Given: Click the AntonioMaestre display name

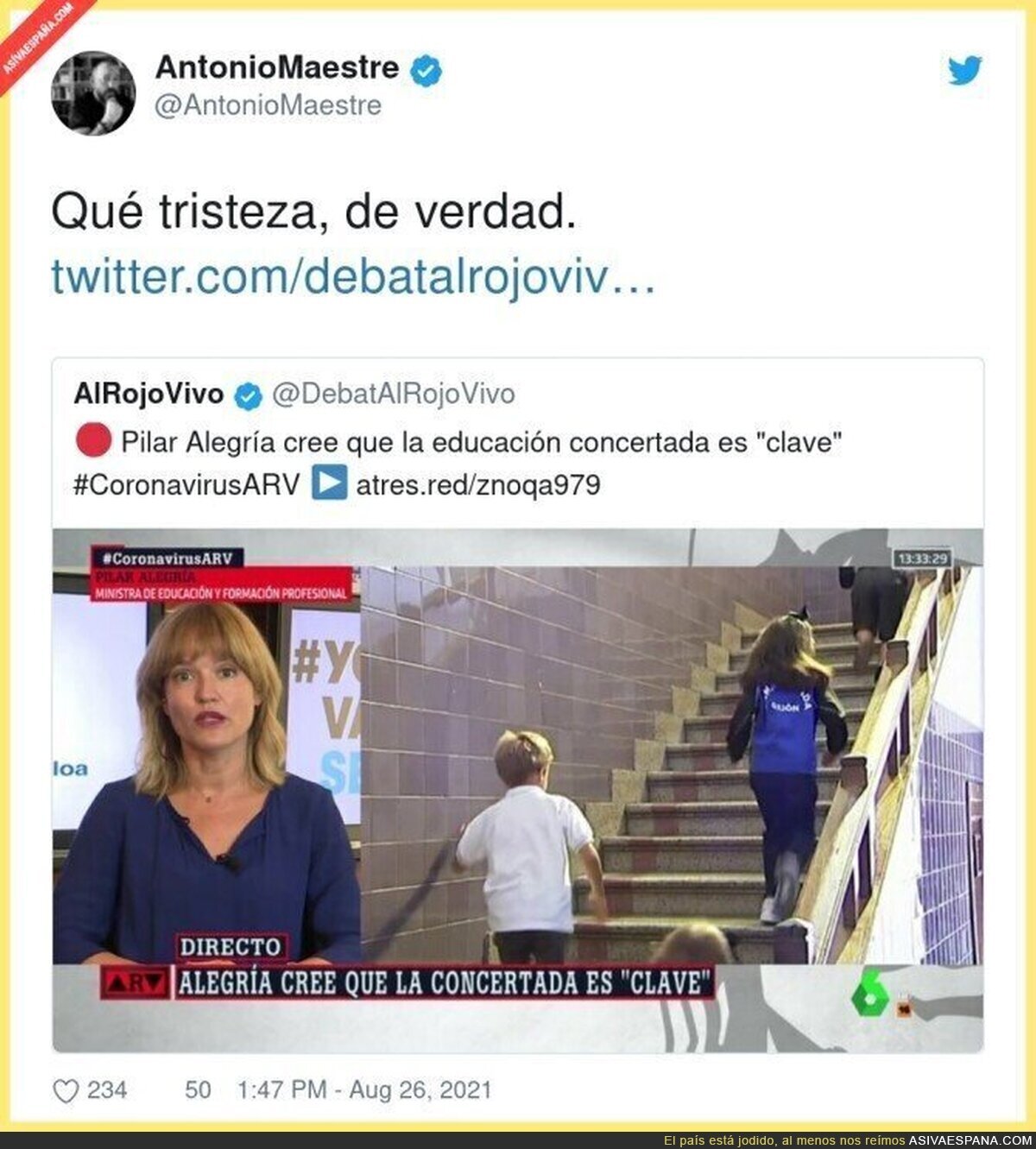Looking at the screenshot, I should pos(277,67).
